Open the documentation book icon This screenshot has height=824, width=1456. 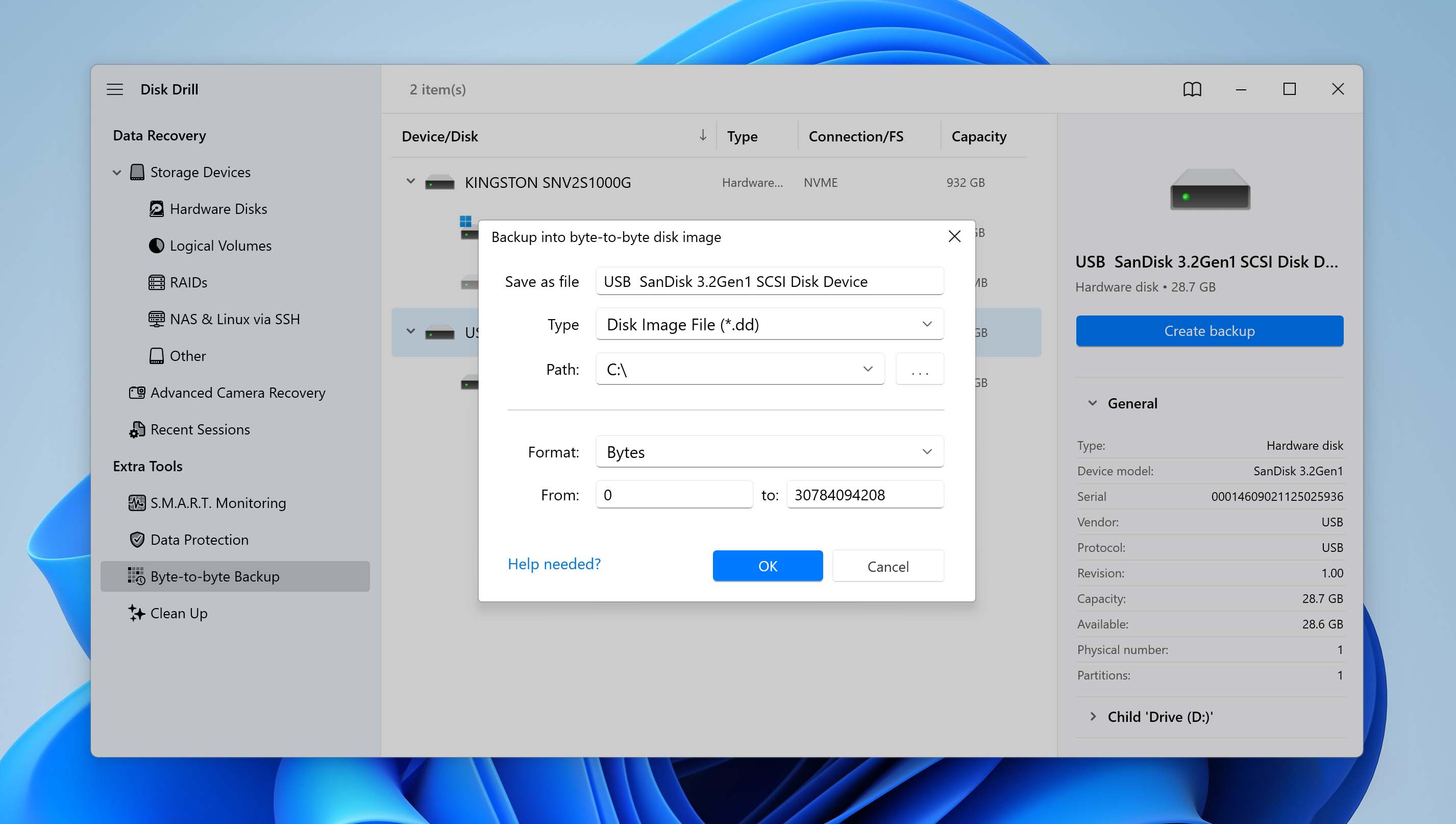pos(1192,89)
